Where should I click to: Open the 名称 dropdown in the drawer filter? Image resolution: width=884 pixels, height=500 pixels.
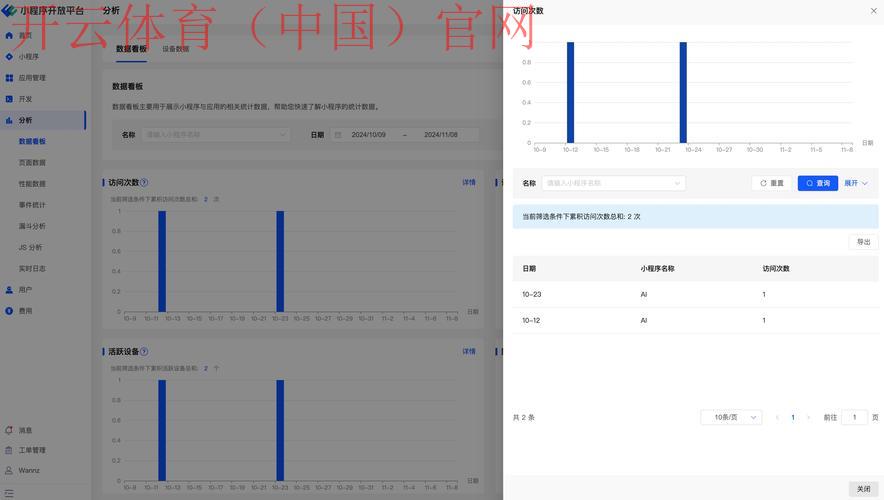[613, 183]
